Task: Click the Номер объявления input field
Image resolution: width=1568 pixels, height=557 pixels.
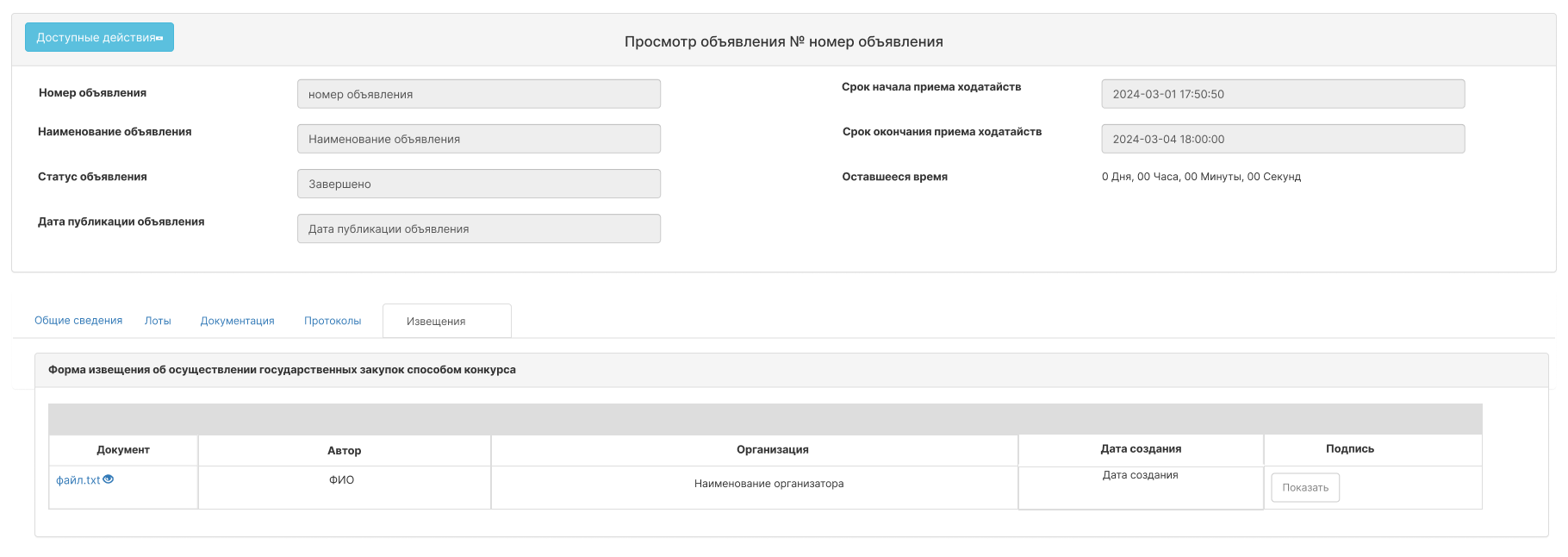Action: click(479, 94)
